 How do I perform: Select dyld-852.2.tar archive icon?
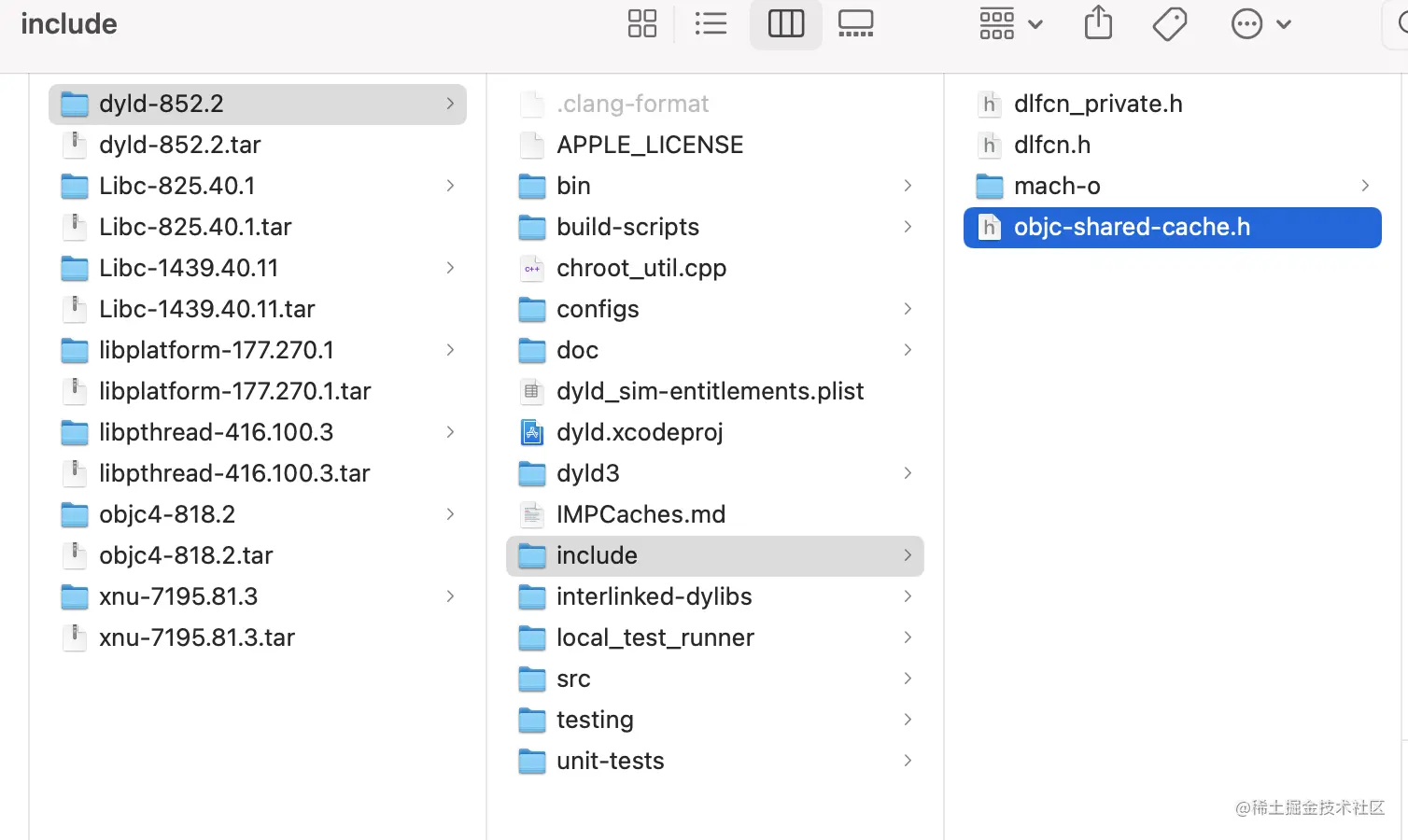75,145
